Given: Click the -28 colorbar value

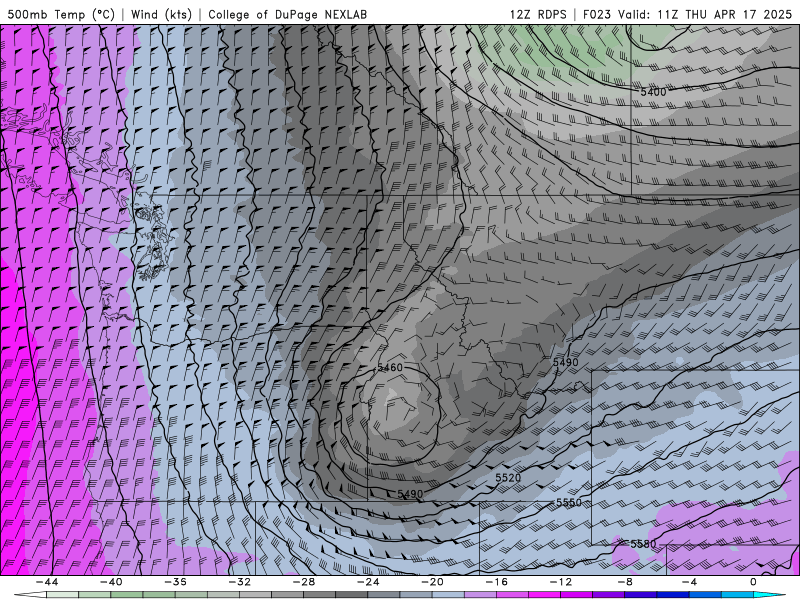Looking at the screenshot, I should 304,582.
